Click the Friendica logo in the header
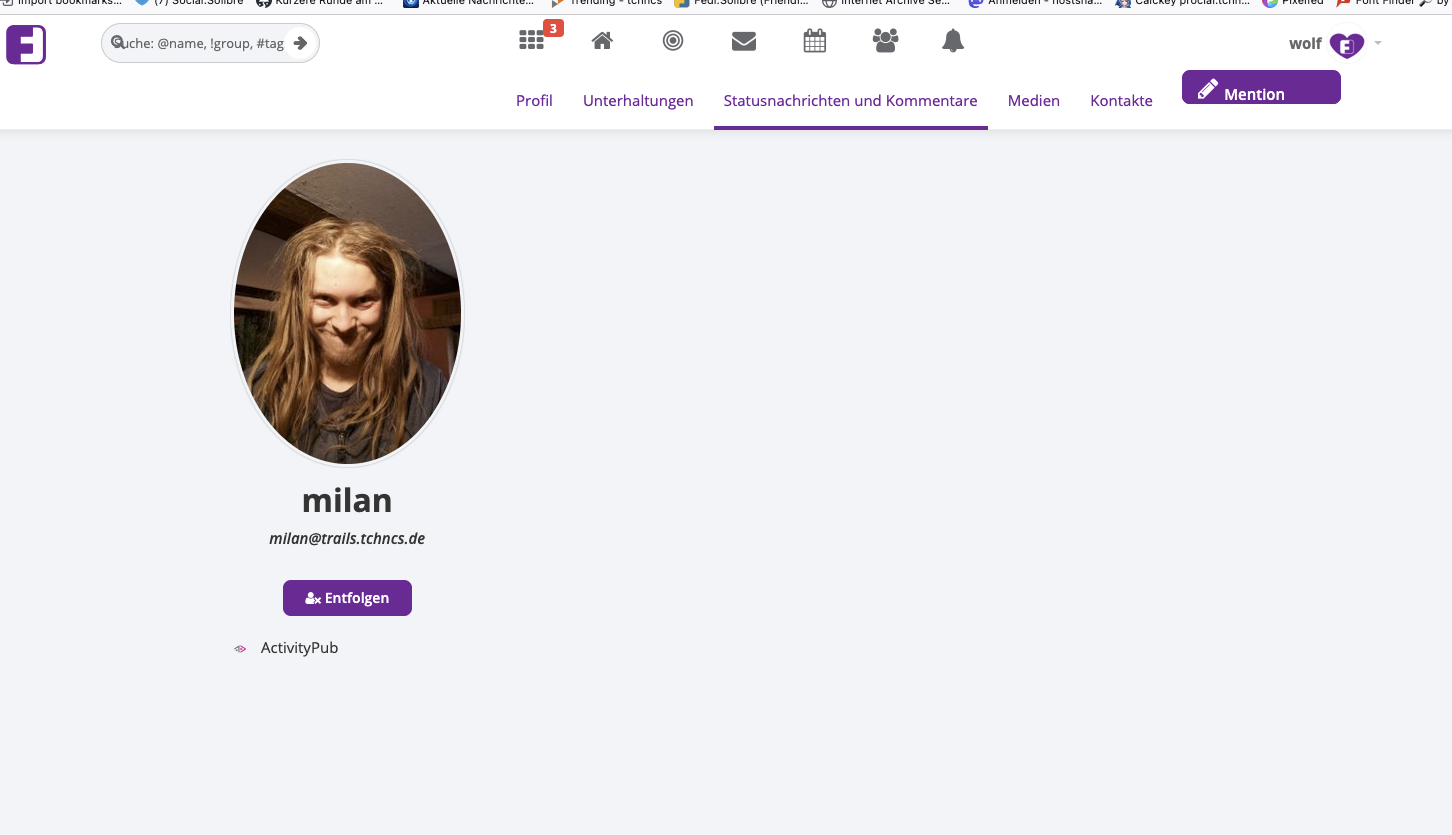The height and width of the screenshot is (835, 1452). [26, 44]
